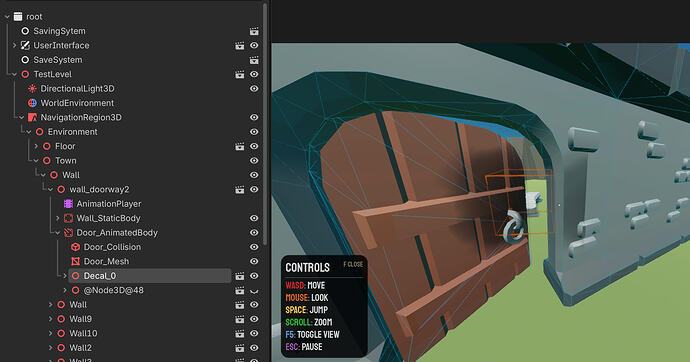Collapse the NavigationRegion3D node
The image size is (690, 362).
22,117
